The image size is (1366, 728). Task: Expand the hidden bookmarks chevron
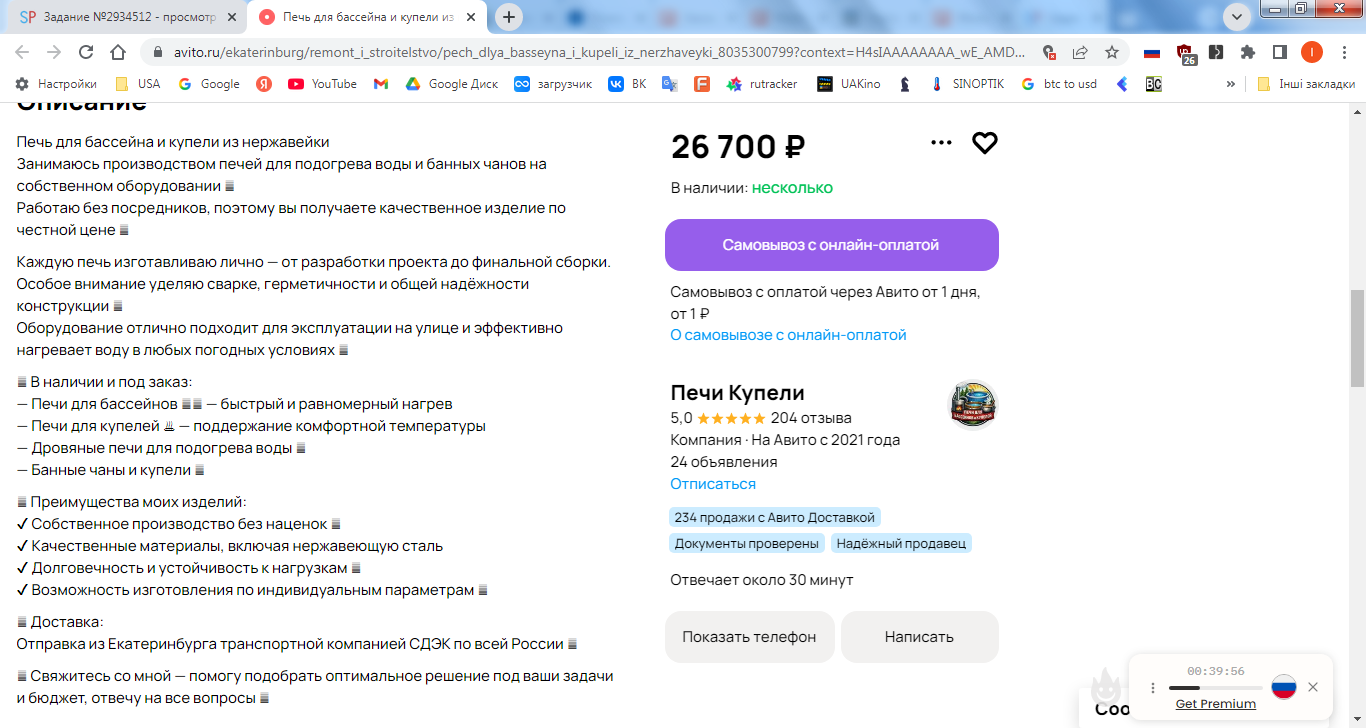[x=1230, y=84]
